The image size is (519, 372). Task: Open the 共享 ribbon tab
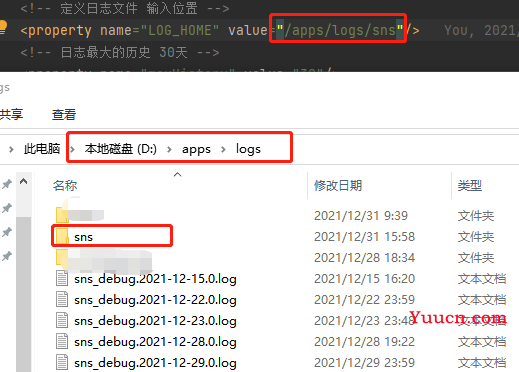(x=11, y=114)
